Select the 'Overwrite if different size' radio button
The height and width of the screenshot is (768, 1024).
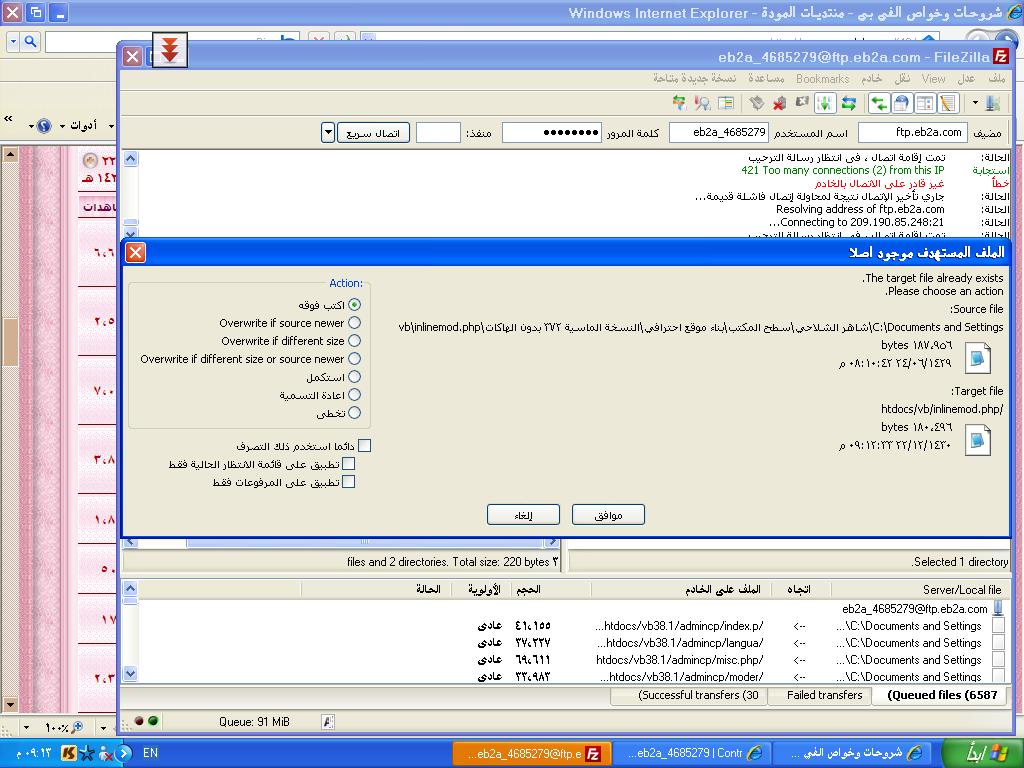click(x=354, y=341)
